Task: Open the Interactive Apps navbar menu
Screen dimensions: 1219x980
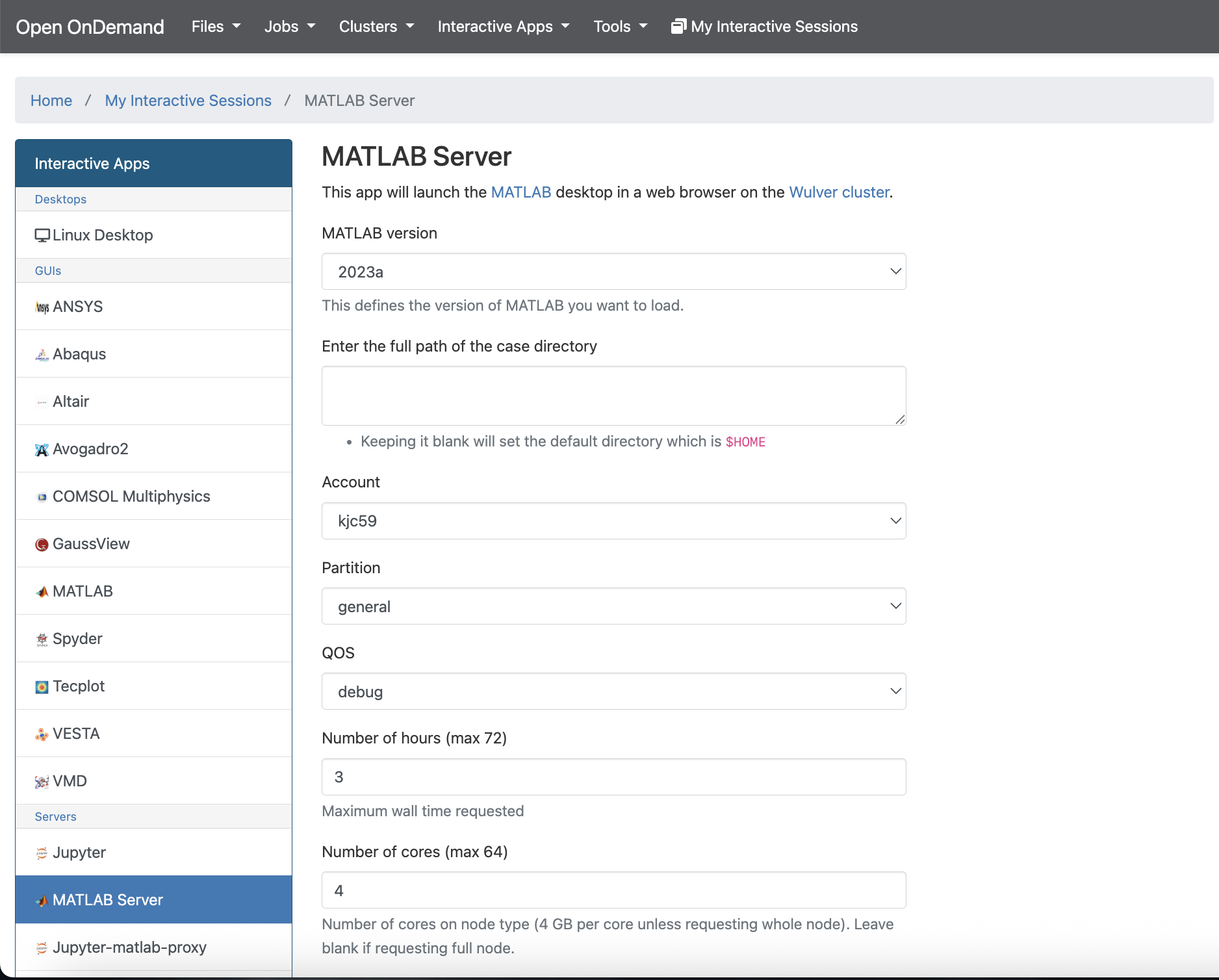Action: coord(504,27)
